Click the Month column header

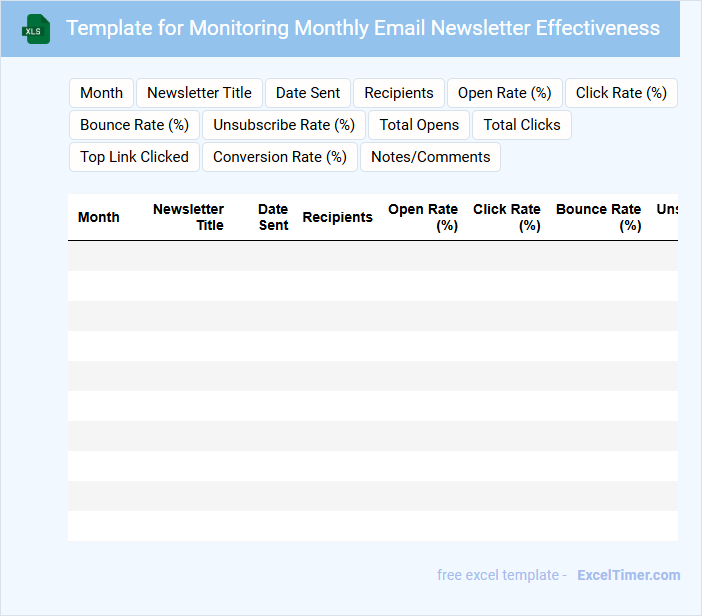point(99,217)
